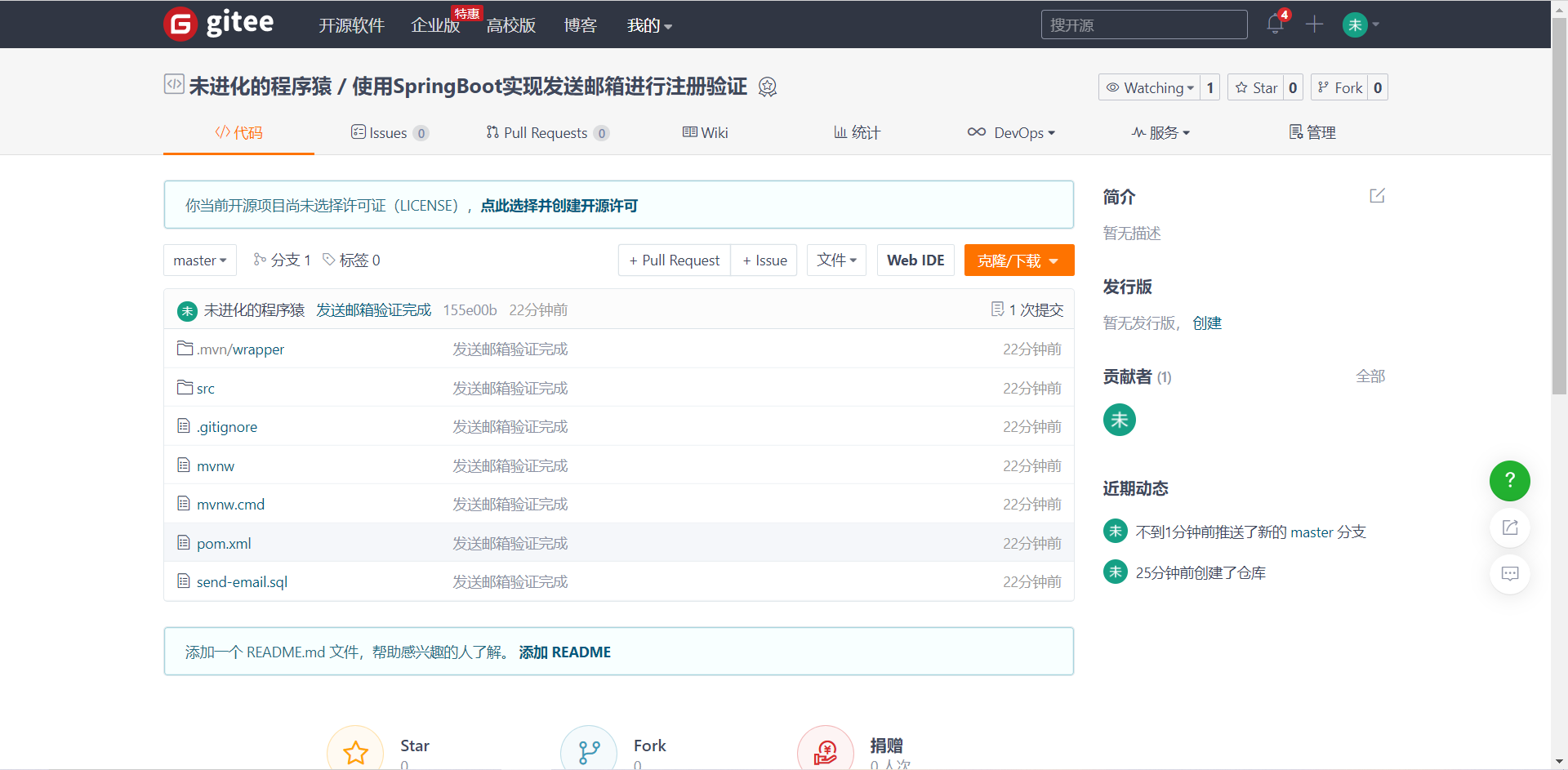
Task: Click the repository code type icon beside title
Action: pos(174,84)
